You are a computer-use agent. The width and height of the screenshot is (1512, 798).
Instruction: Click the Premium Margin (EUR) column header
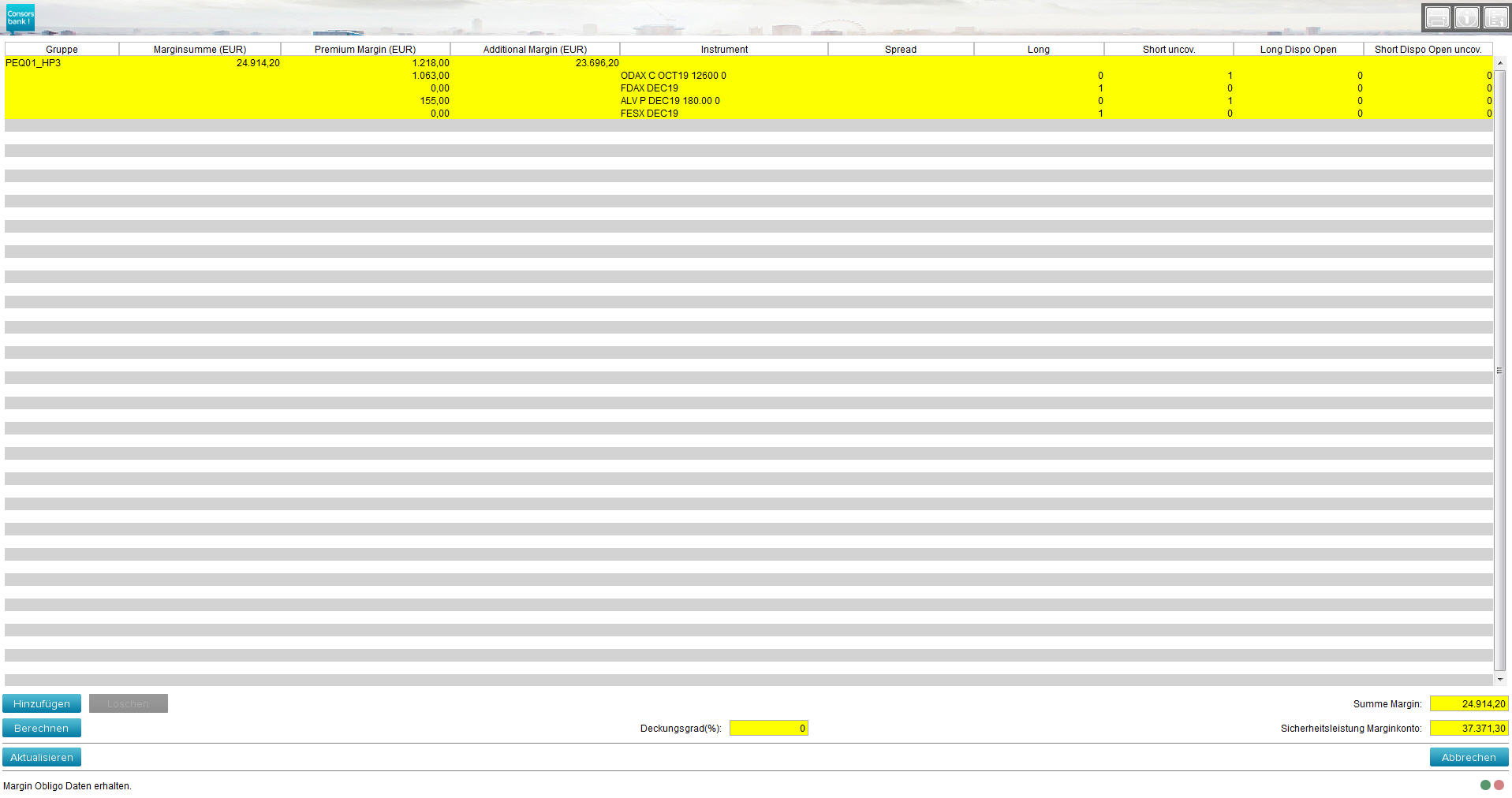tap(365, 49)
